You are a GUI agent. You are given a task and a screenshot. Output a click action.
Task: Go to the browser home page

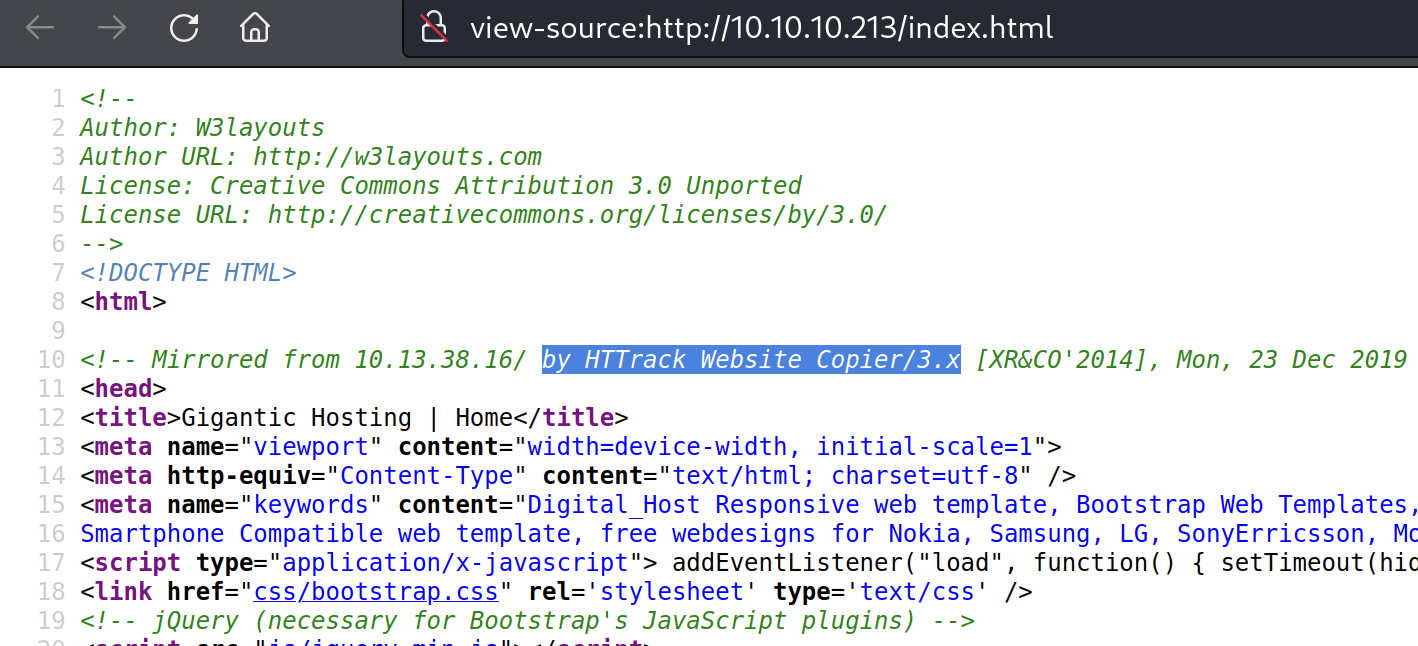point(256,28)
